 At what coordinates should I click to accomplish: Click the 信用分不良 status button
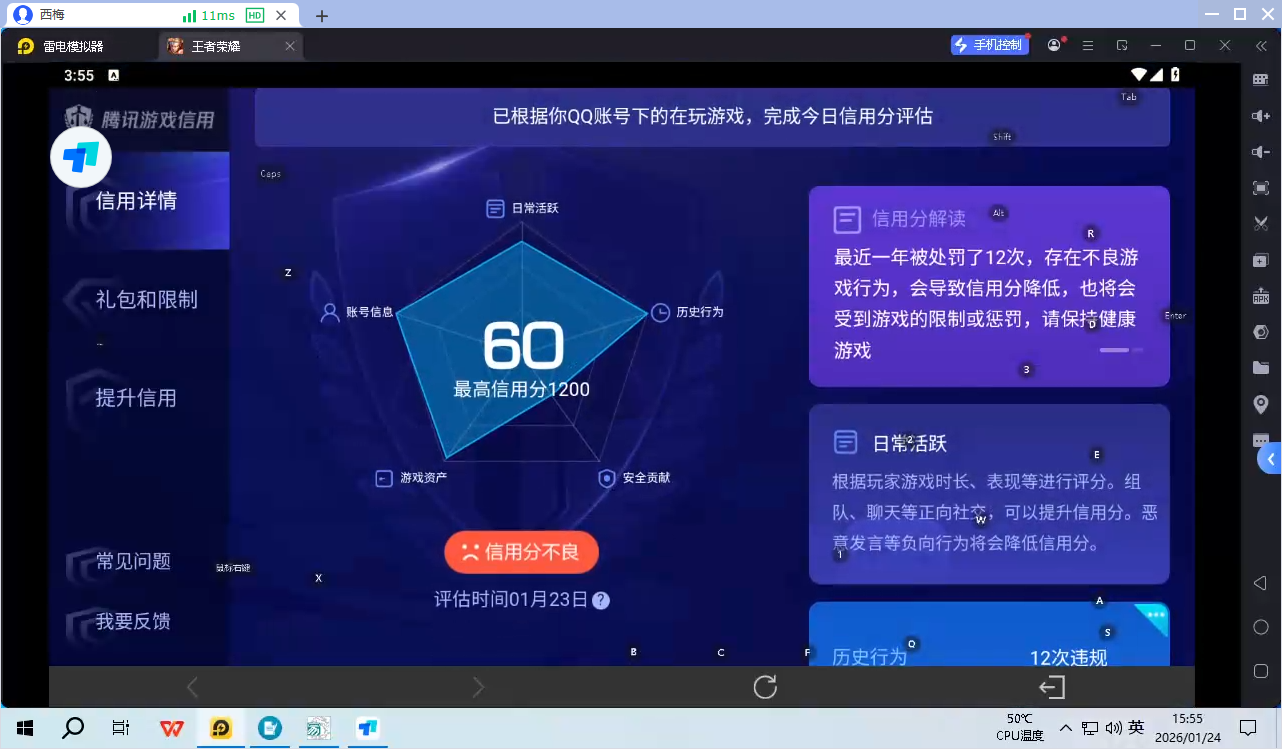521,551
